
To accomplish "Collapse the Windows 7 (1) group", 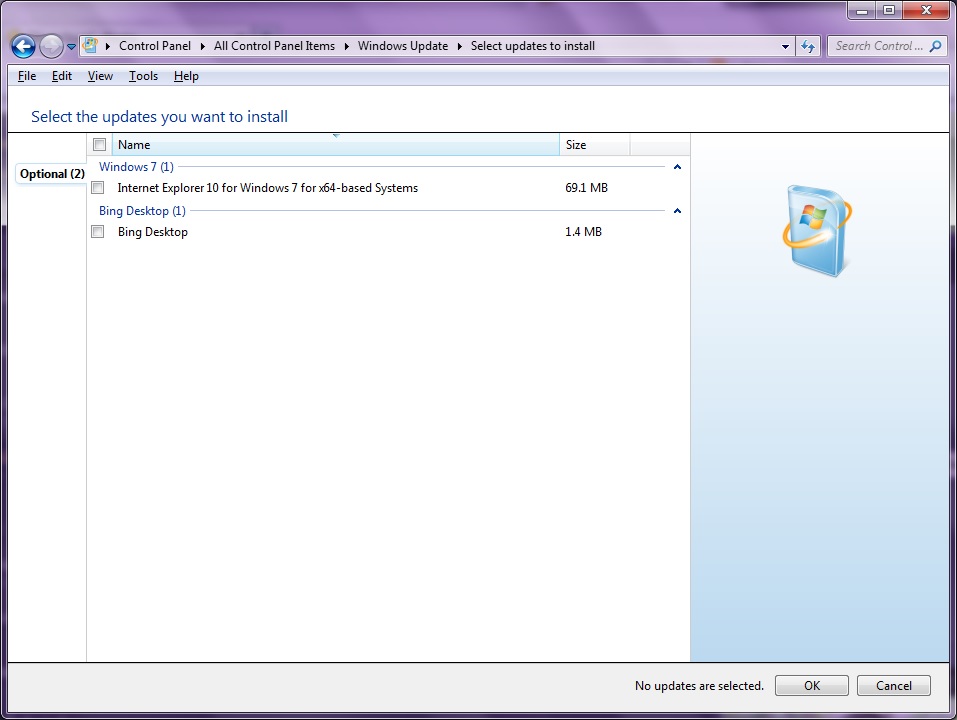I will pos(677,167).
